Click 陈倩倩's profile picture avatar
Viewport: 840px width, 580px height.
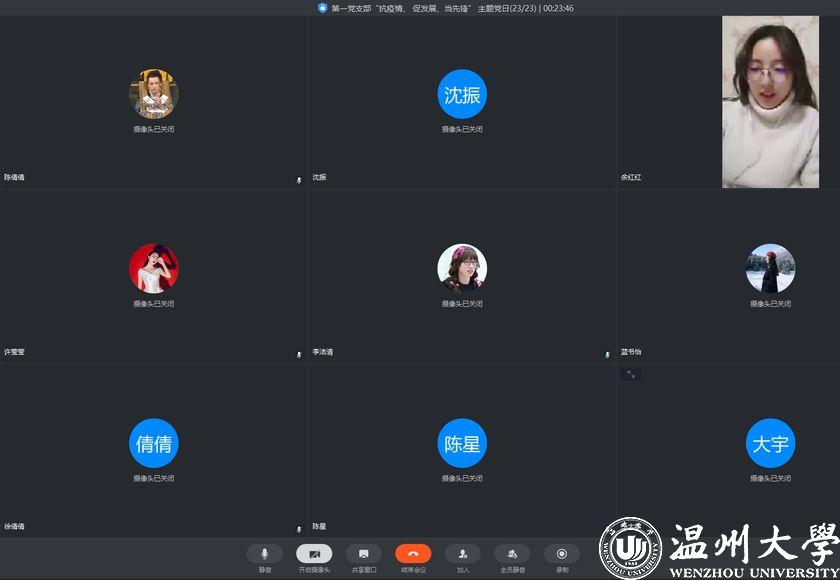tap(154, 94)
